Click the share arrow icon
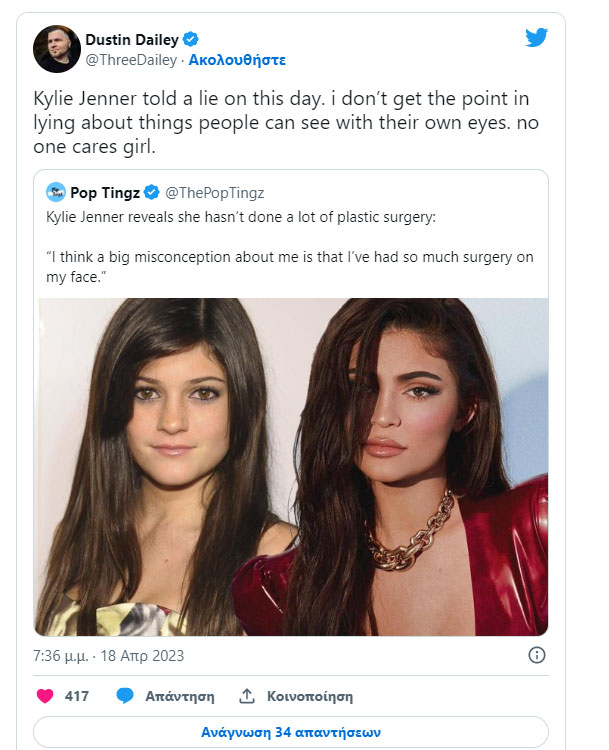The height and width of the screenshot is (750, 609). [x=247, y=696]
